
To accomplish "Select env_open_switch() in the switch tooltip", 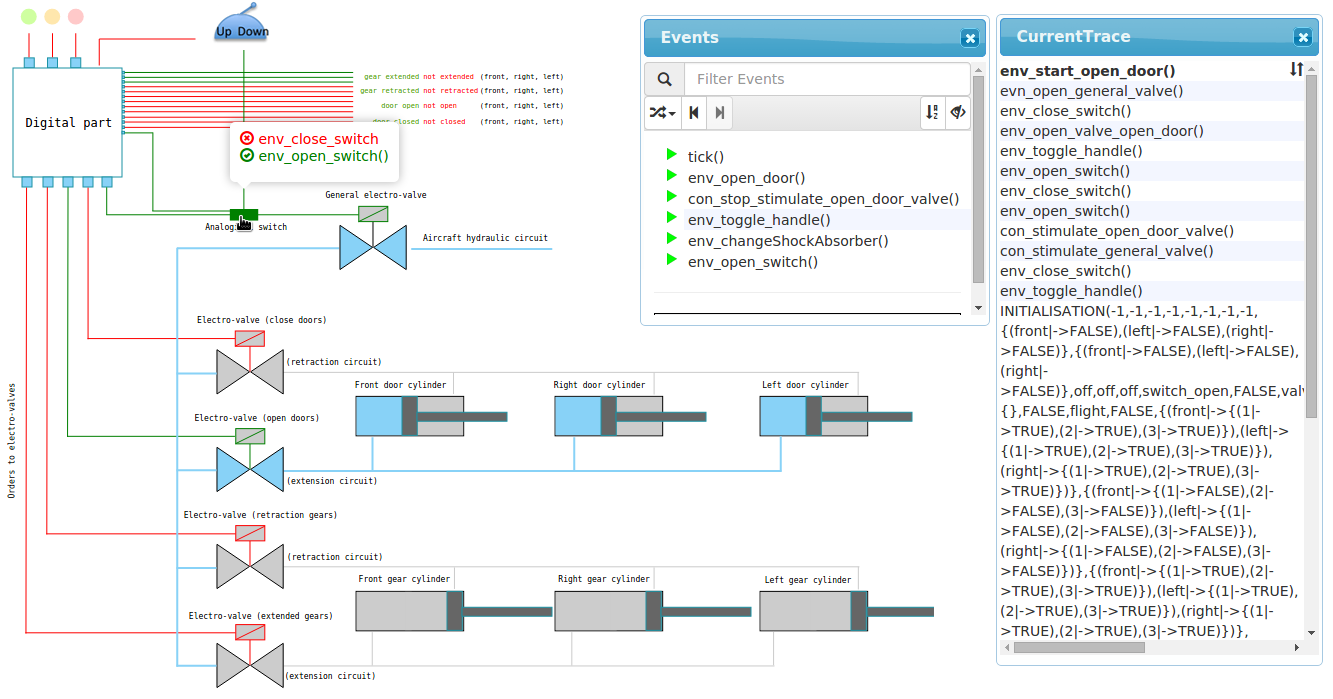I will (322, 156).
